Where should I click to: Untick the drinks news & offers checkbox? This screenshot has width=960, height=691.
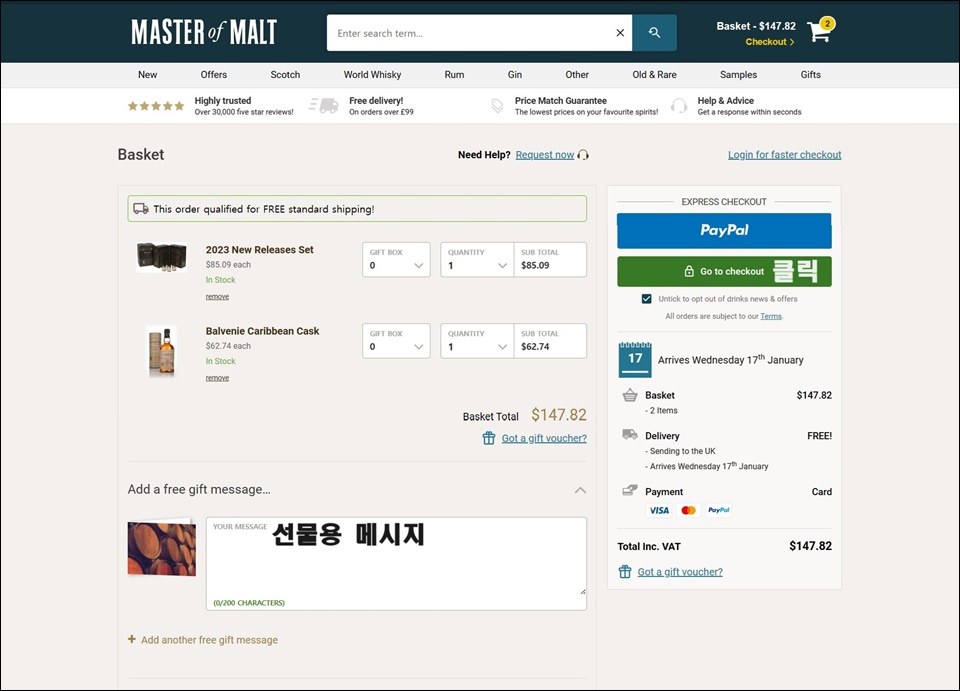[647, 299]
